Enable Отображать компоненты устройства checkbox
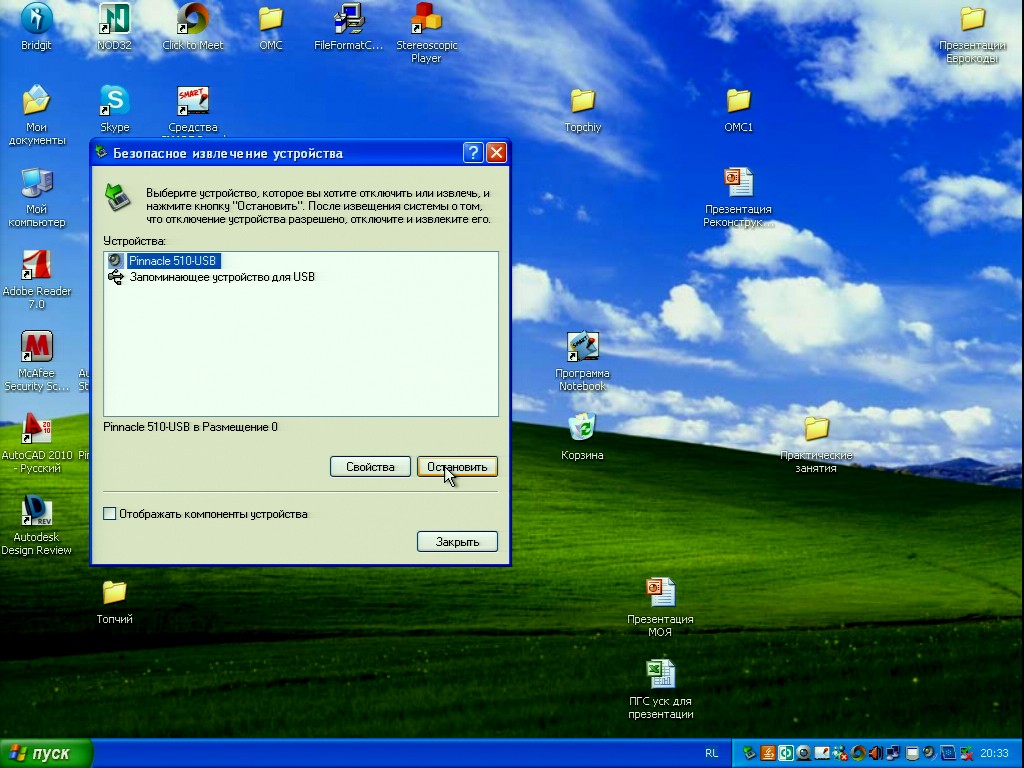 click(110, 514)
